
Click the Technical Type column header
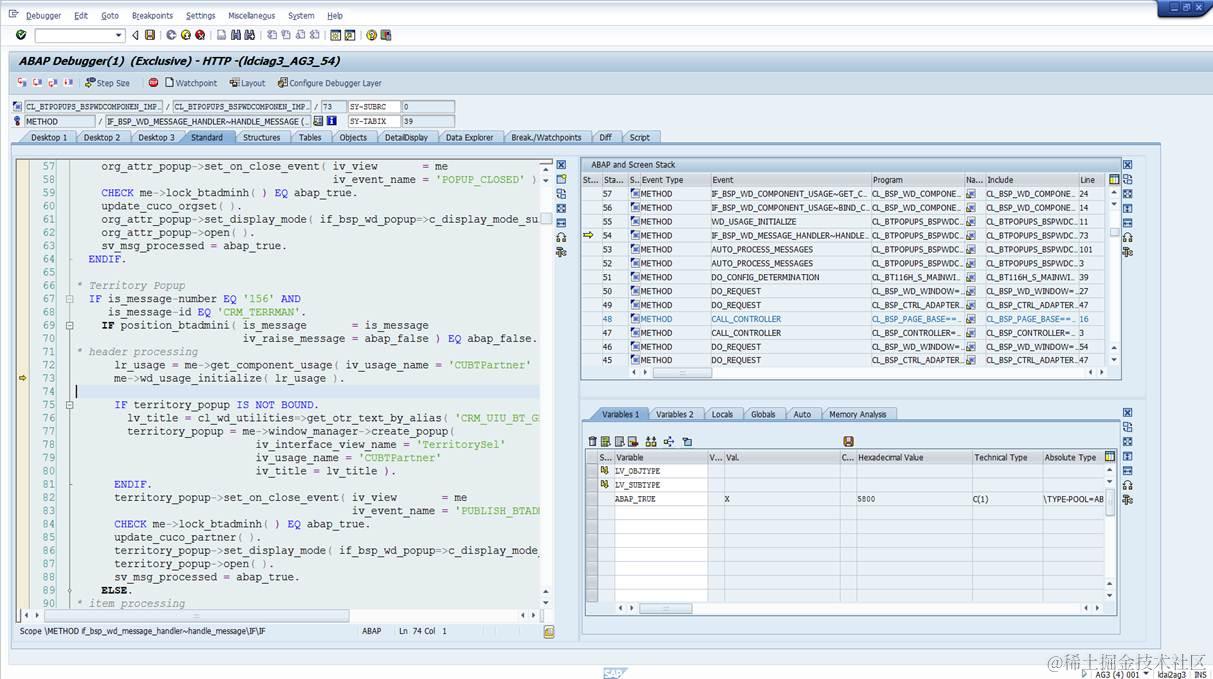tap(1006, 457)
